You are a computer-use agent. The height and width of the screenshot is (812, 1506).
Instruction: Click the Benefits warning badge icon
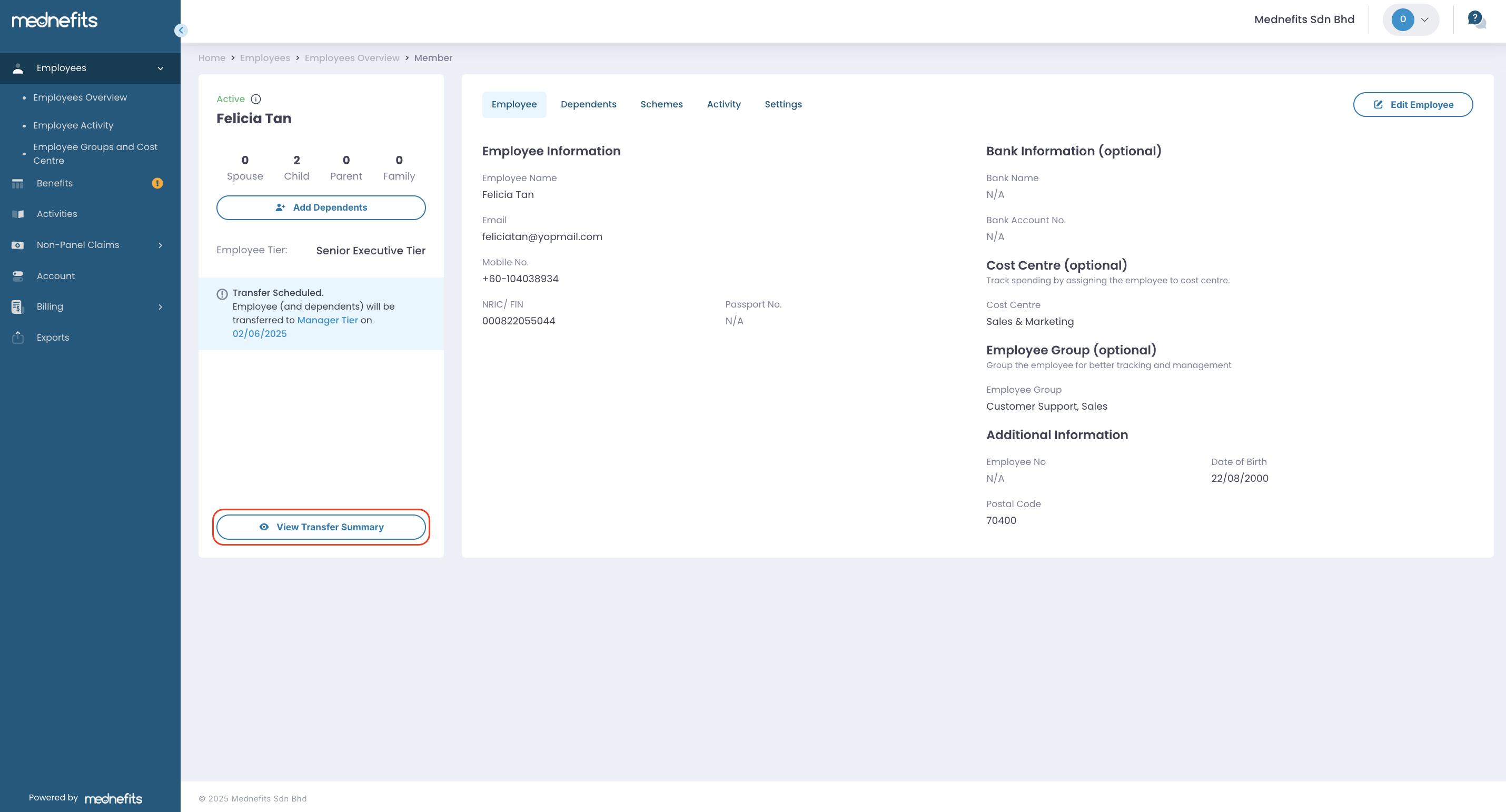(x=157, y=183)
